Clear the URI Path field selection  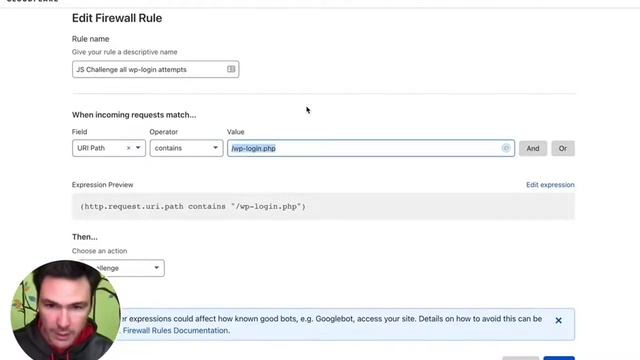[128, 148]
